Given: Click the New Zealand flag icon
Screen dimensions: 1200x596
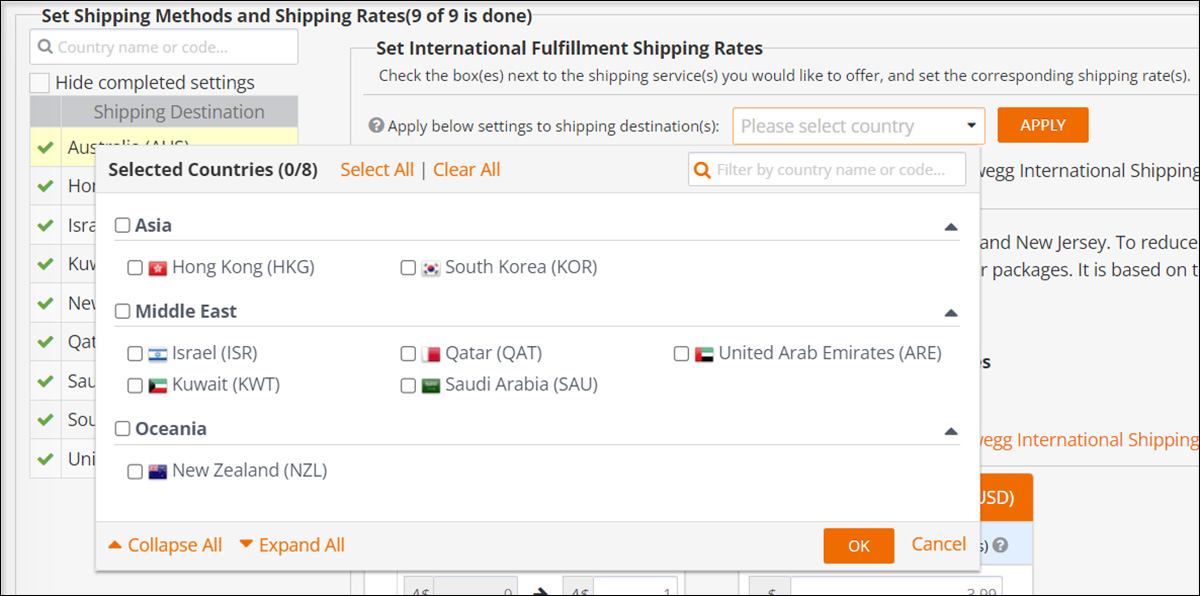Looking at the screenshot, I should [x=157, y=471].
